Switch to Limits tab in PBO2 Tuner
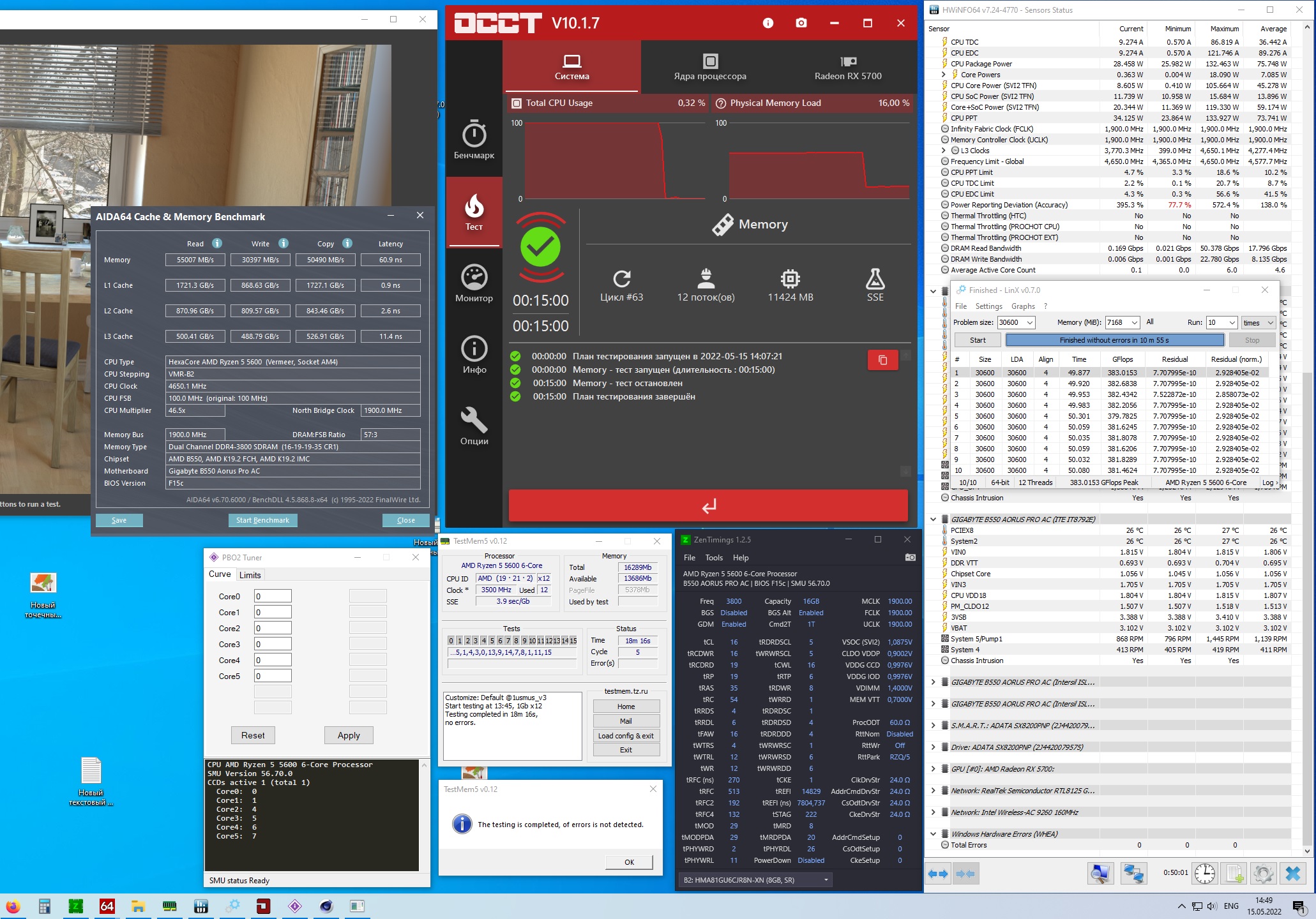This screenshot has height=919, width=1316. point(250,575)
